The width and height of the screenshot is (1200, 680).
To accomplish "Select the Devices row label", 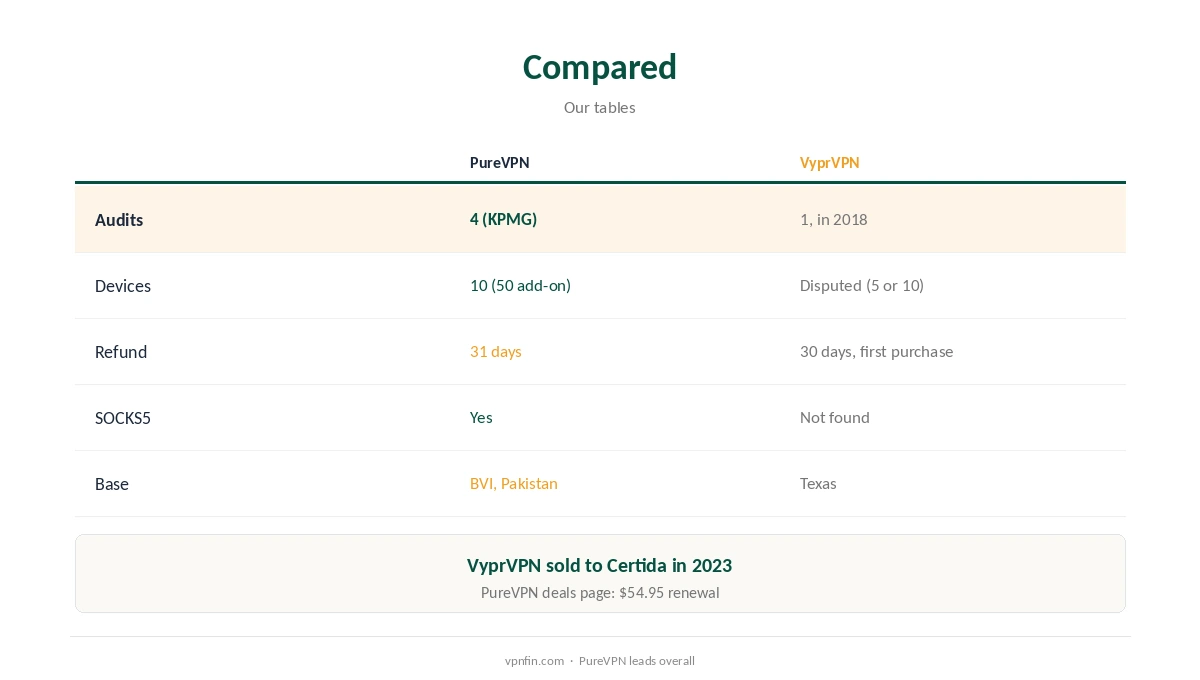I will coord(123,286).
